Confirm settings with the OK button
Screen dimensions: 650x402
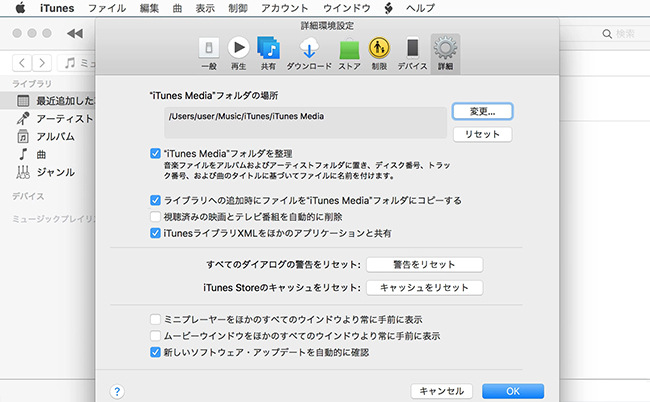coord(513,391)
